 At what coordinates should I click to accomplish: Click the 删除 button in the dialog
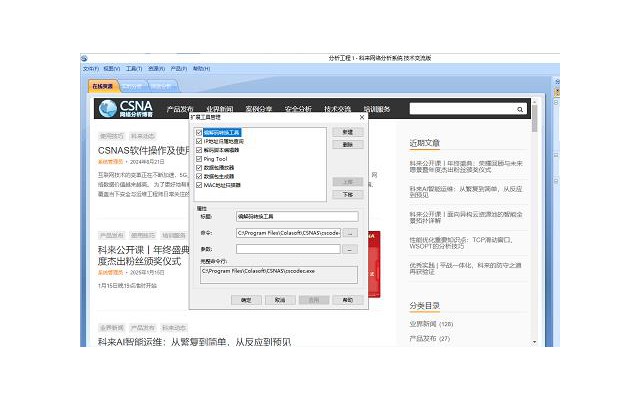click(x=348, y=144)
